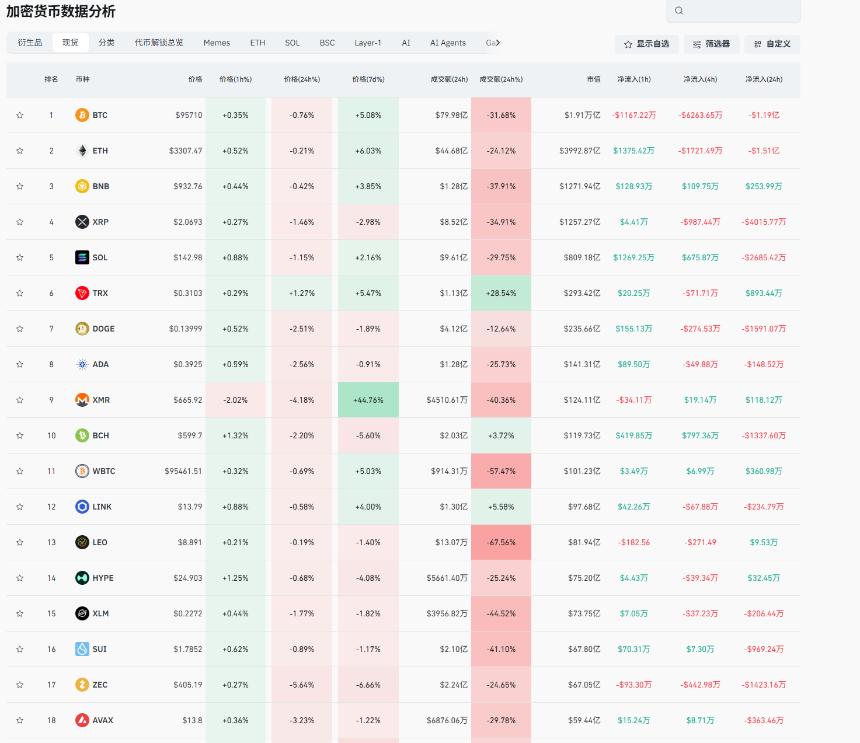Open the 分类 tab

tap(106, 43)
